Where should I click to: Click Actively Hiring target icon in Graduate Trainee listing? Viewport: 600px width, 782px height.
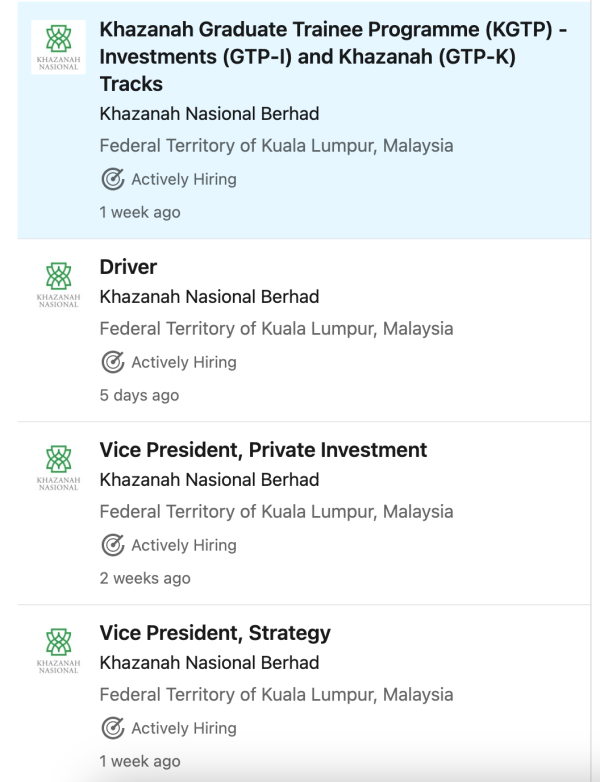[112, 180]
